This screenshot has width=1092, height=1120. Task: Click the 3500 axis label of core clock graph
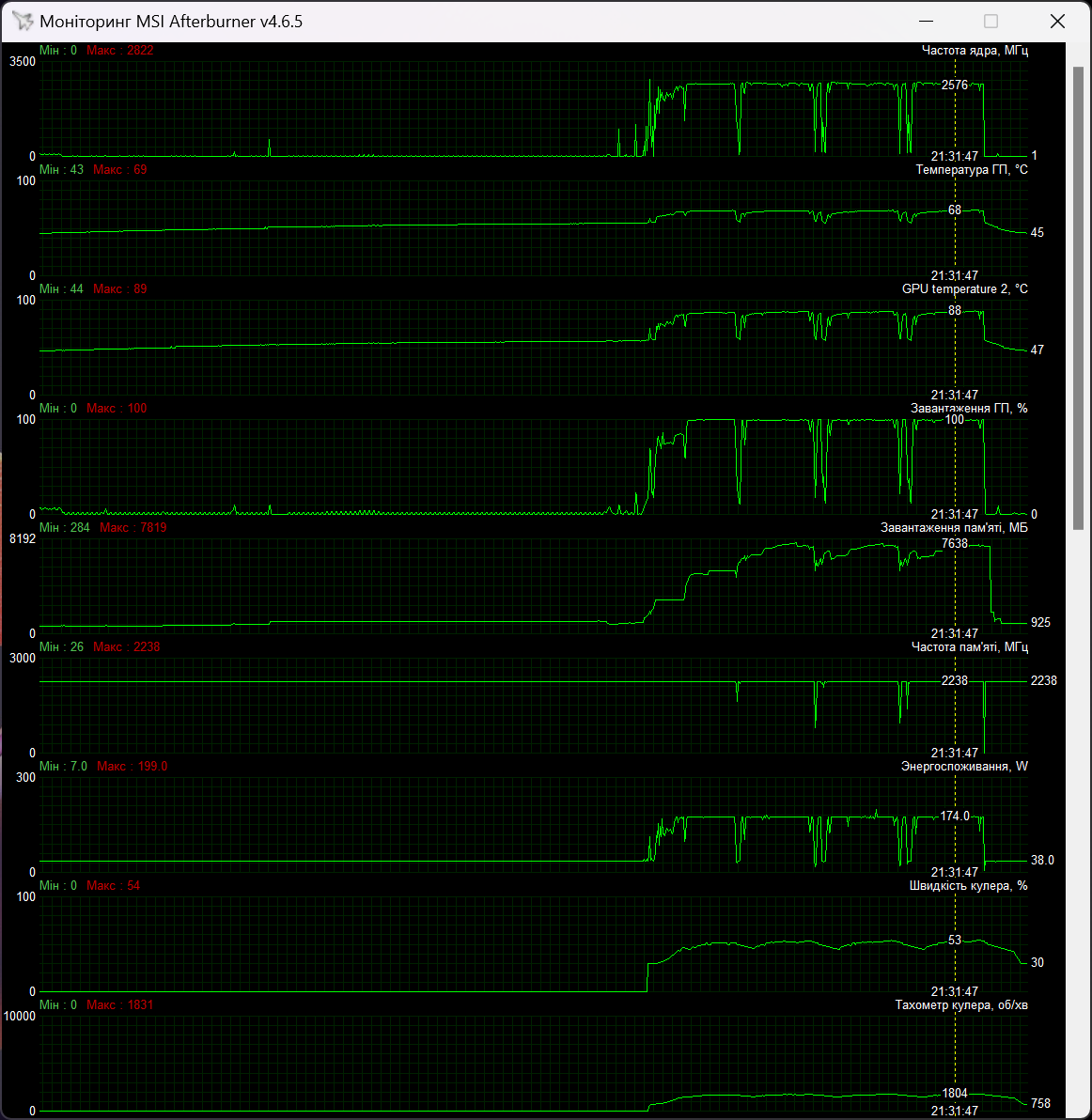(23, 62)
